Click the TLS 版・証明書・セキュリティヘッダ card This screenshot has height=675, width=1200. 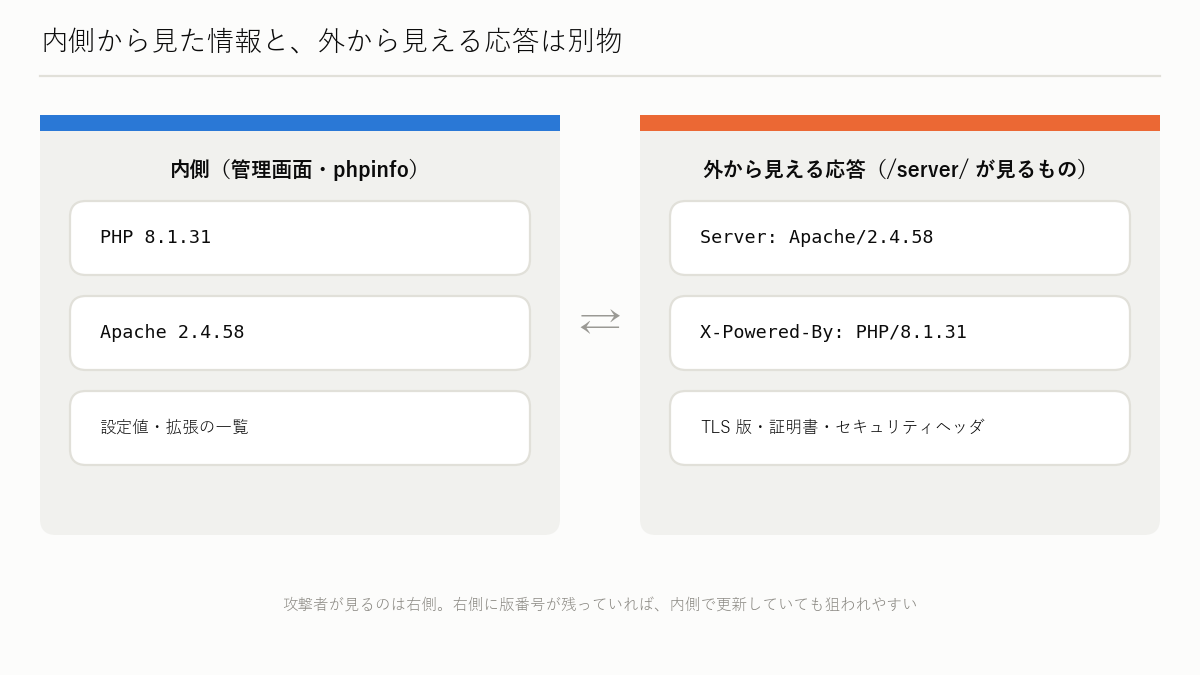[900, 428]
